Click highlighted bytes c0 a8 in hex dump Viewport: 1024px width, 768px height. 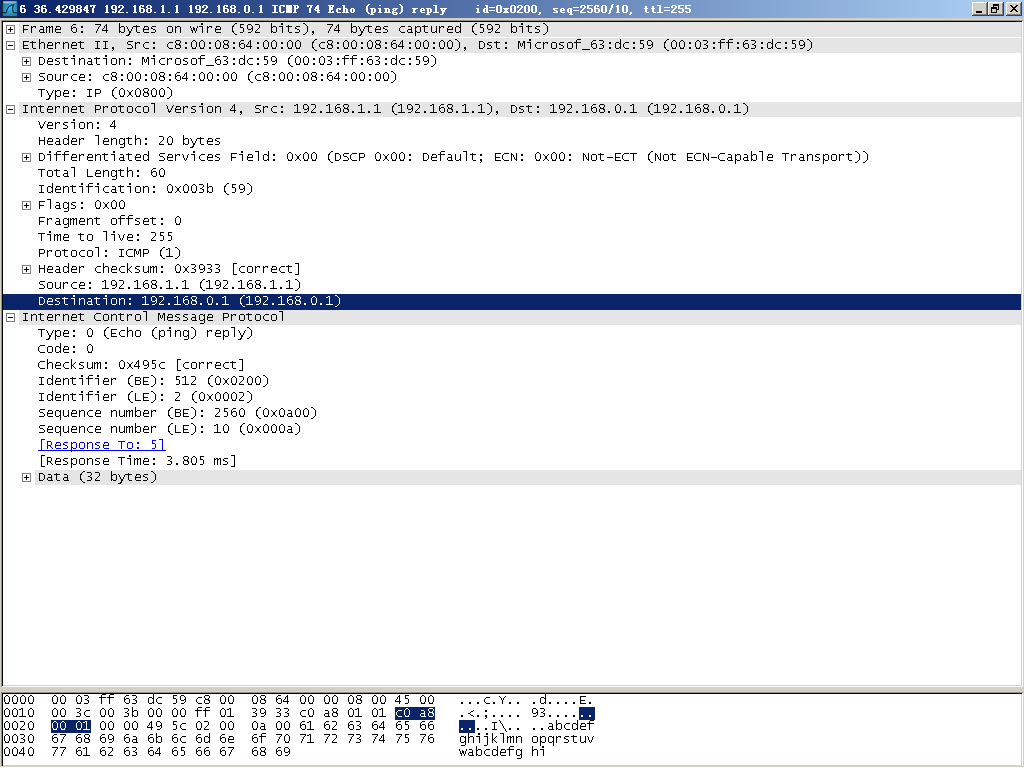click(415, 713)
